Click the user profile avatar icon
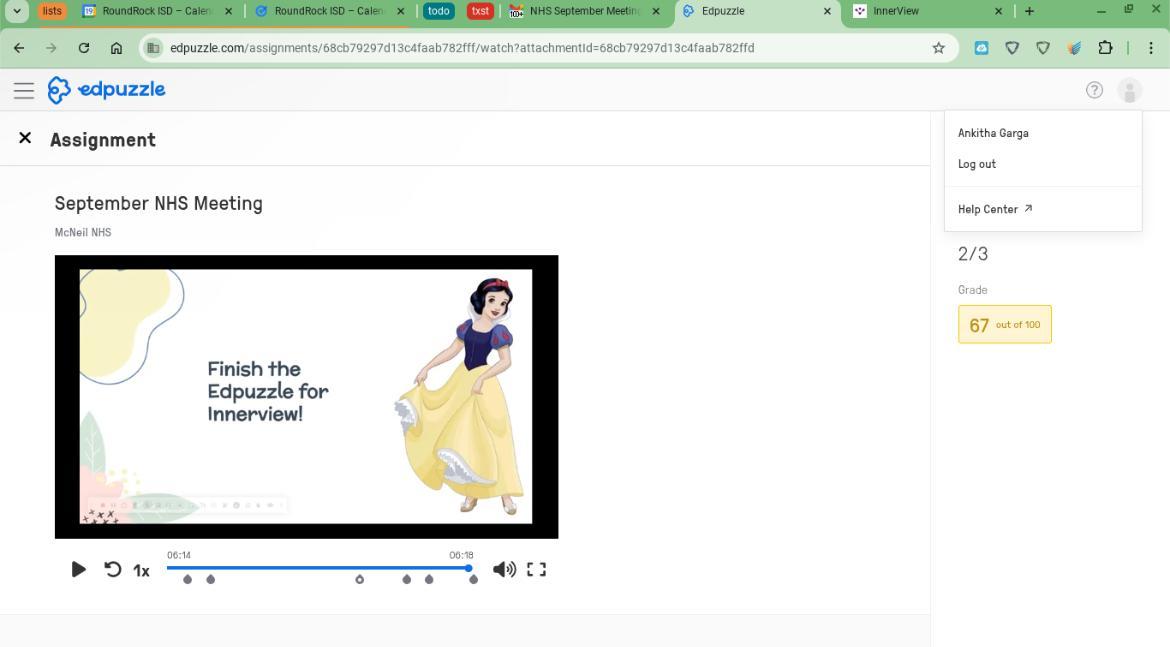The width and height of the screenshot is (1170, 647). click(1130, 91)
